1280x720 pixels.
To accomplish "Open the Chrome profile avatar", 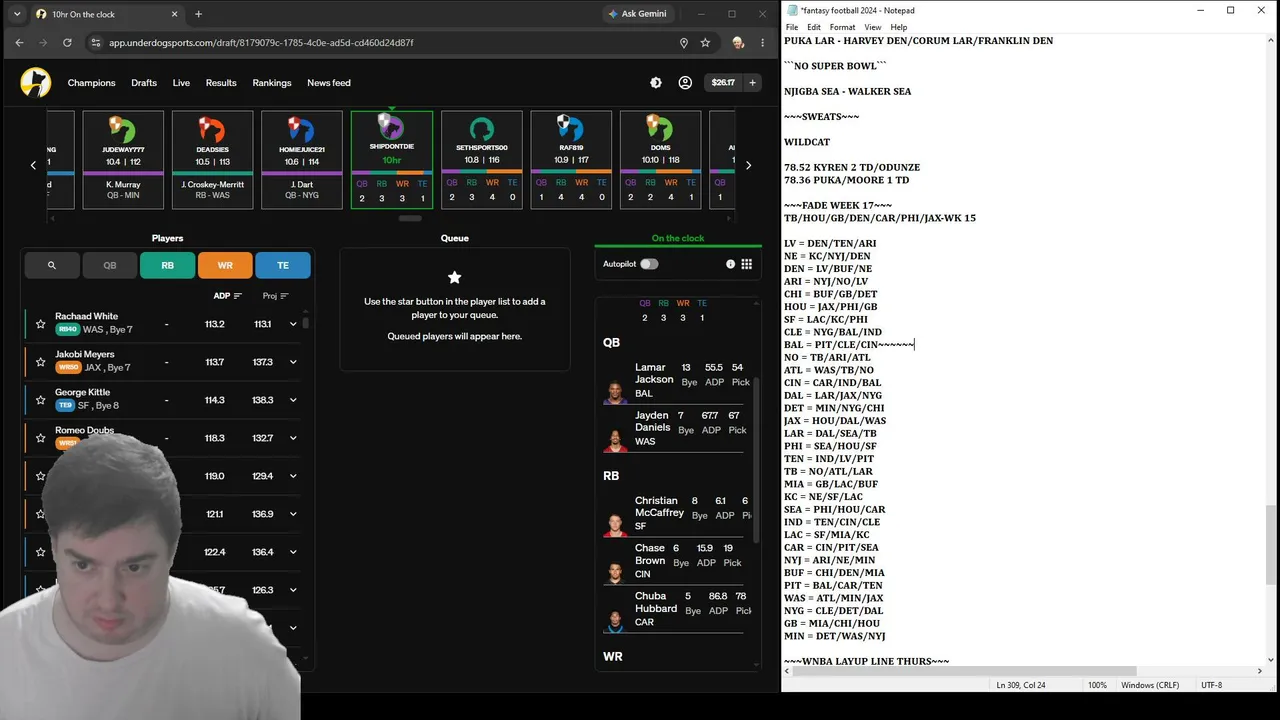I will pyautogui.click(x=738, y=43).
